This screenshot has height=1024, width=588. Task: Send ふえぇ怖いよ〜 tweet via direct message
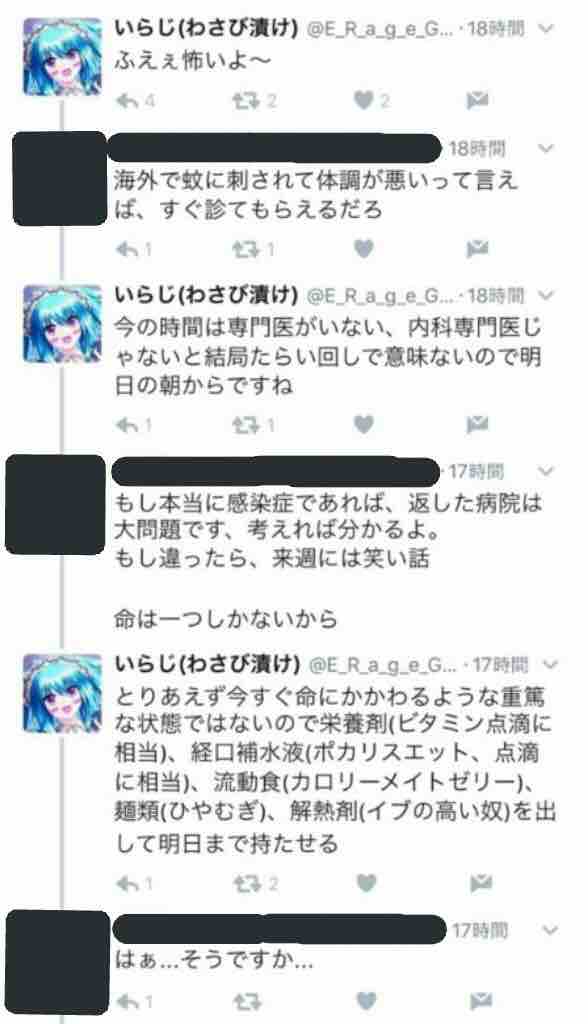[478, 101]
